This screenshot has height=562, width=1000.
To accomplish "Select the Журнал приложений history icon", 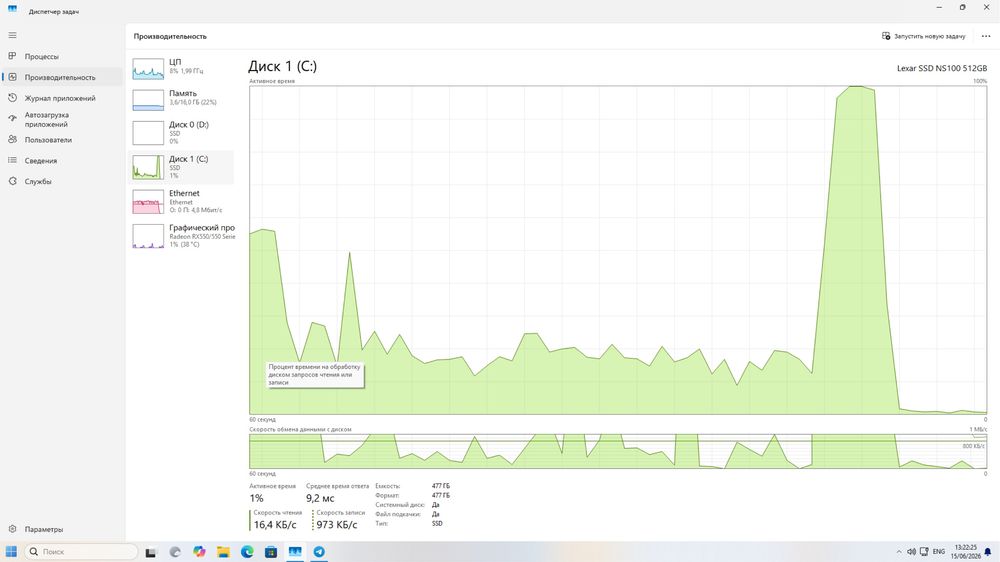I will coord(12,98).
